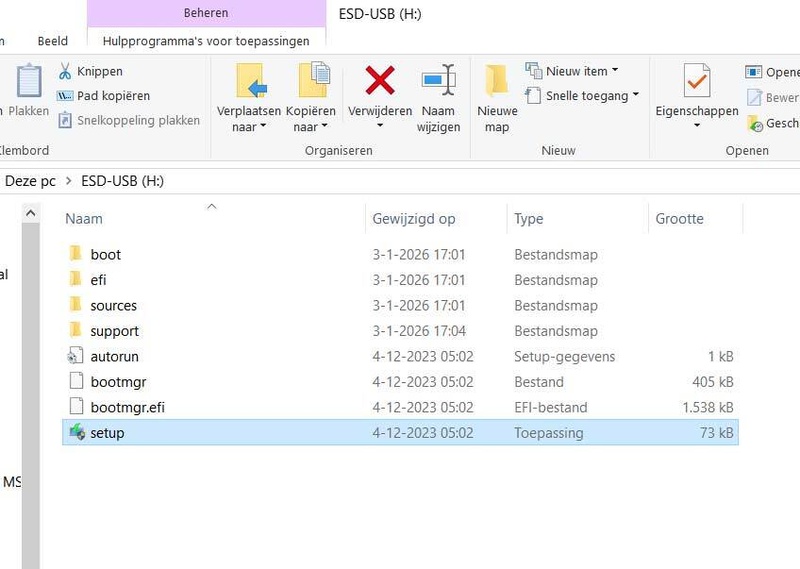Image resolution: width=800 pixels, height=569 pixels.
Task: Select the support folder icon
Action: 76,330
